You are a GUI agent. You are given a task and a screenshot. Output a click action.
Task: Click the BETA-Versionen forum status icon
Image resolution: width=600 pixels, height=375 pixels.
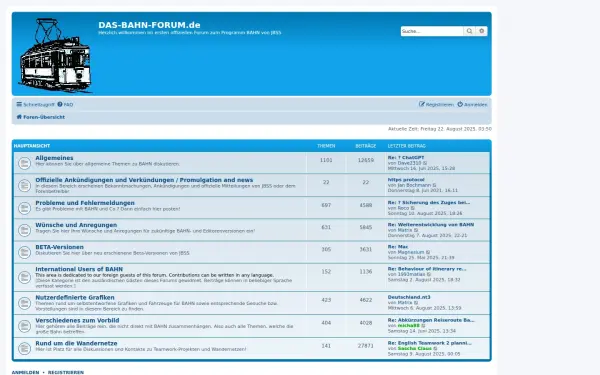pos(24,252)
